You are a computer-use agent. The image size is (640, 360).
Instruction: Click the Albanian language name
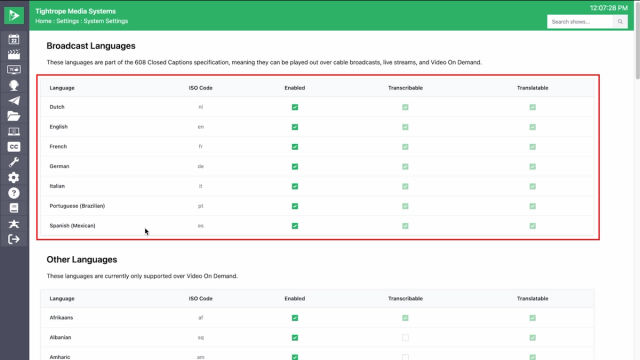point(60,338)
